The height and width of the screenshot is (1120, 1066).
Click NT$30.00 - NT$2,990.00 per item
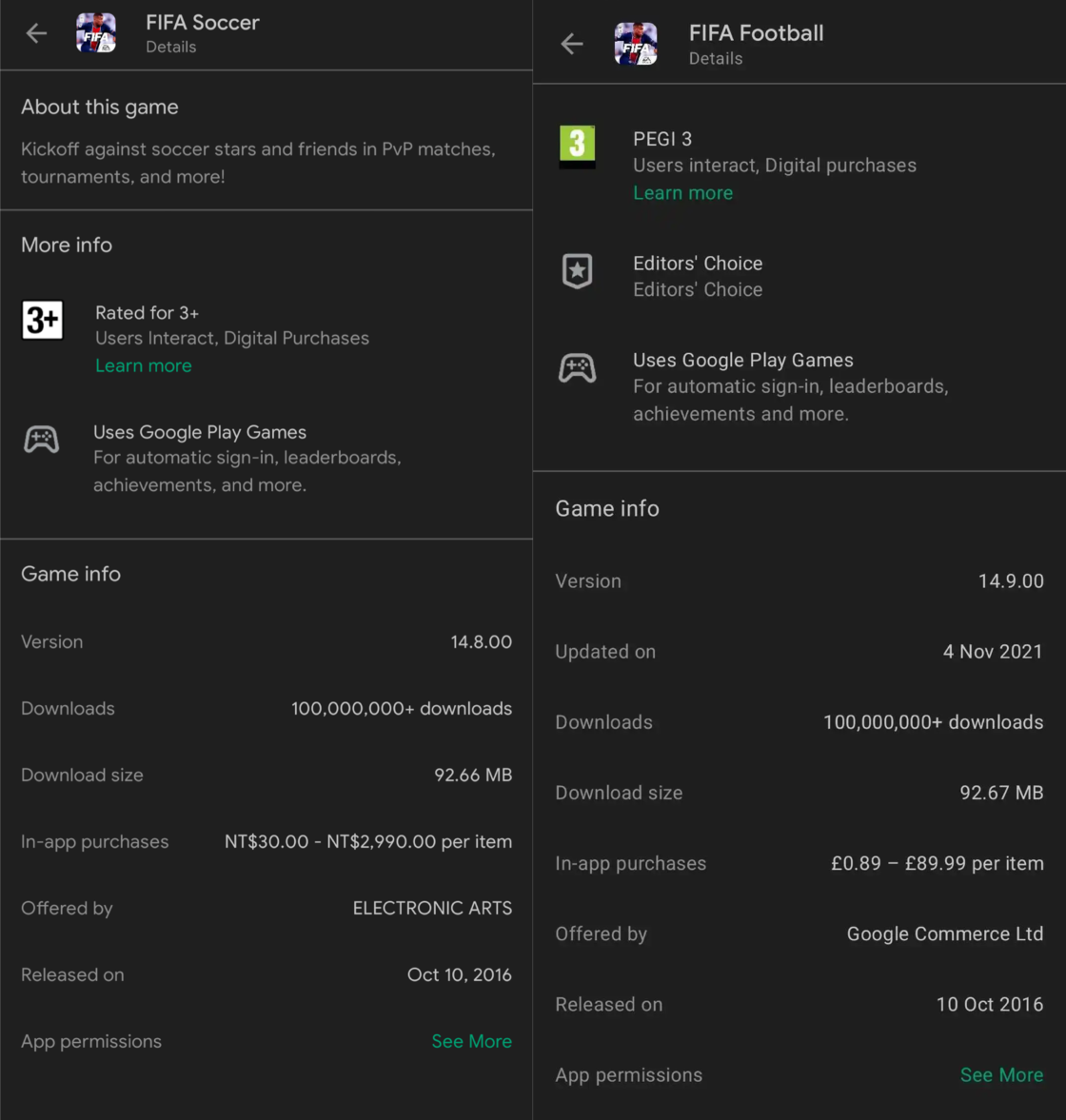click(x=368, y=841)
